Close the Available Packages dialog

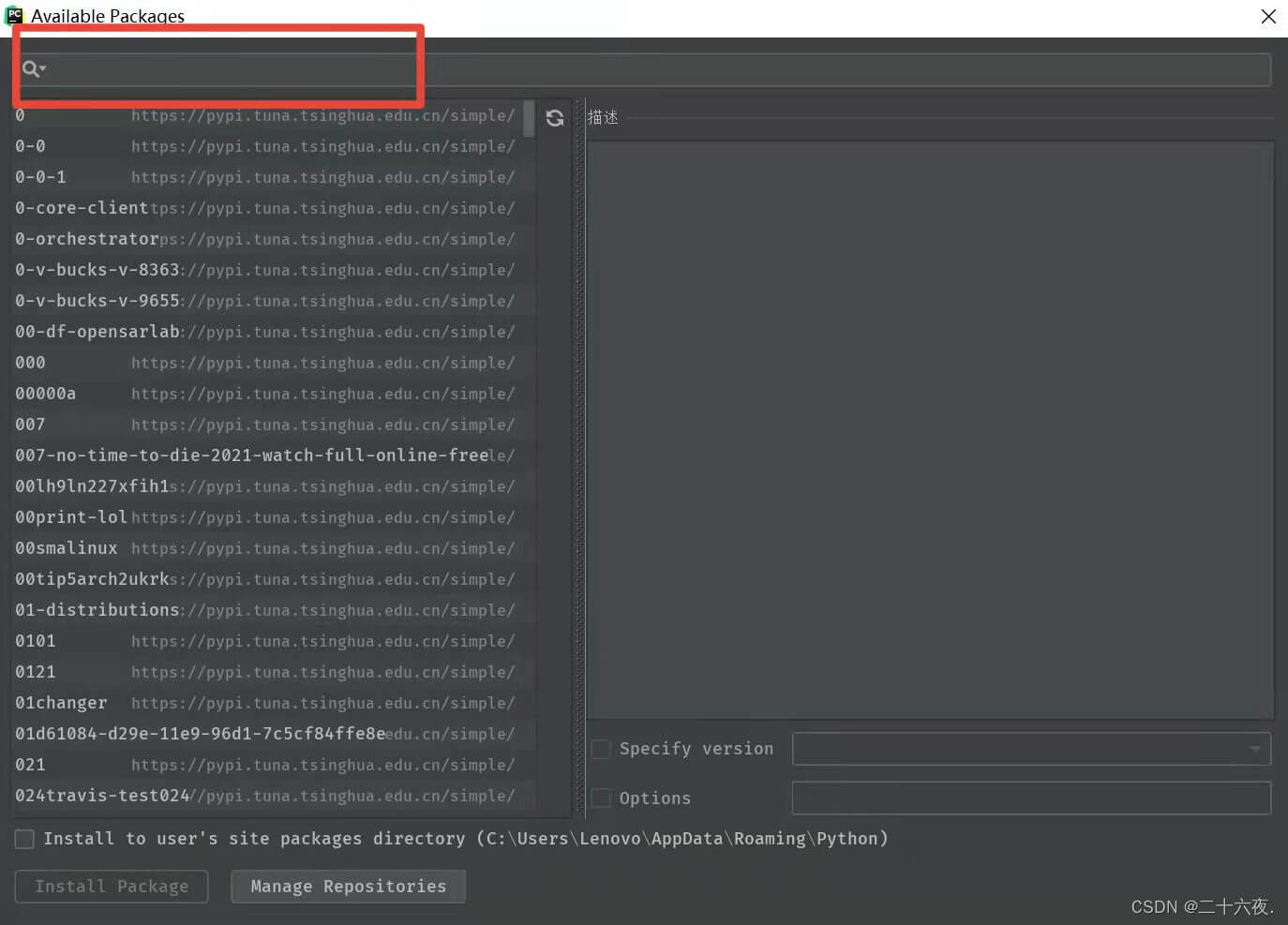(1268, 16)
